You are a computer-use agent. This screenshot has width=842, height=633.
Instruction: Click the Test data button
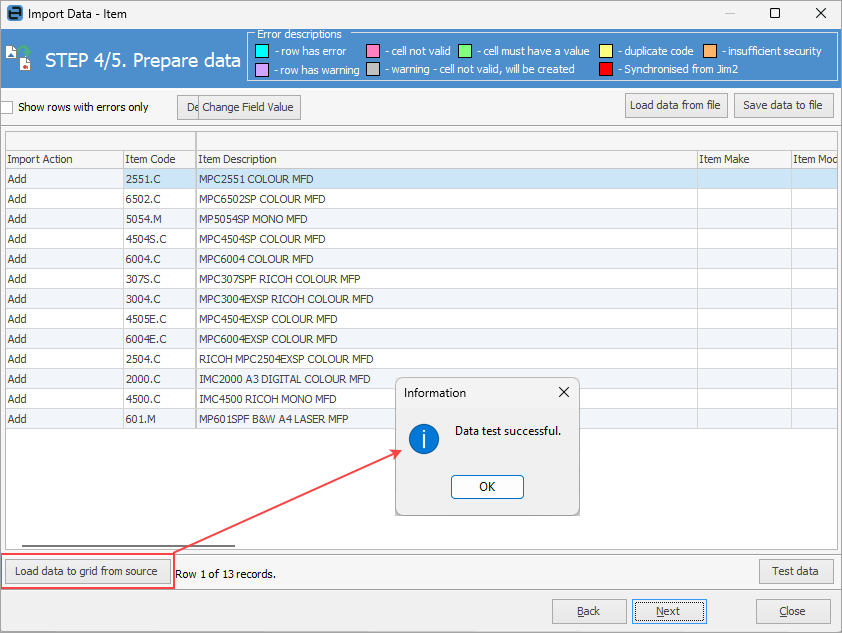point(796,571)
